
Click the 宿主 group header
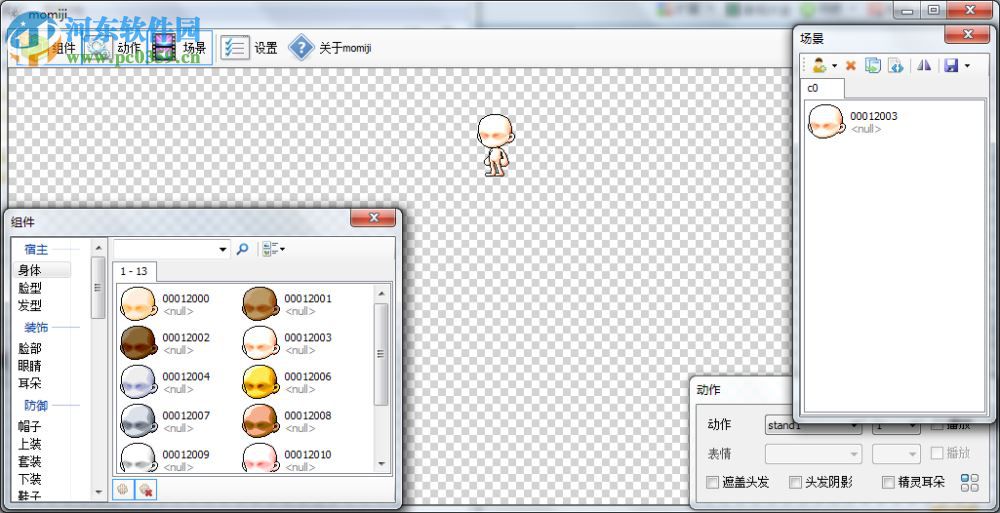(x=36, y=249)
